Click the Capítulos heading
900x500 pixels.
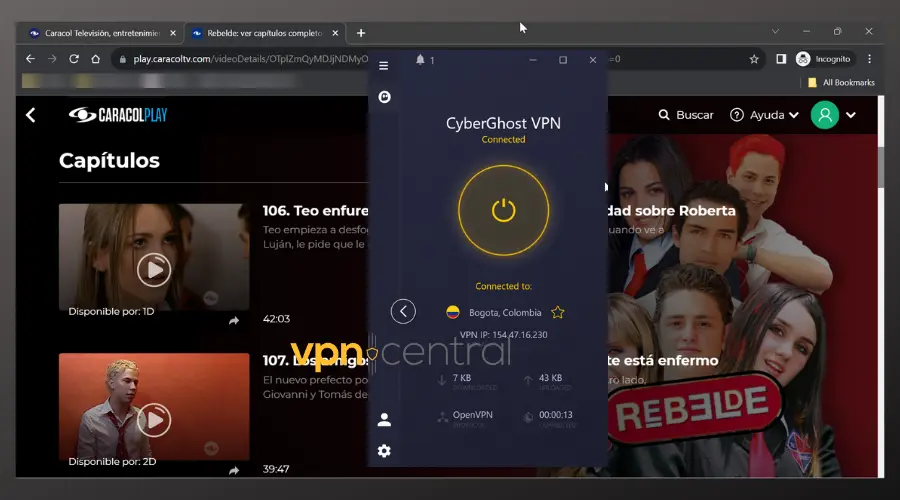click(x=109, y=161)
